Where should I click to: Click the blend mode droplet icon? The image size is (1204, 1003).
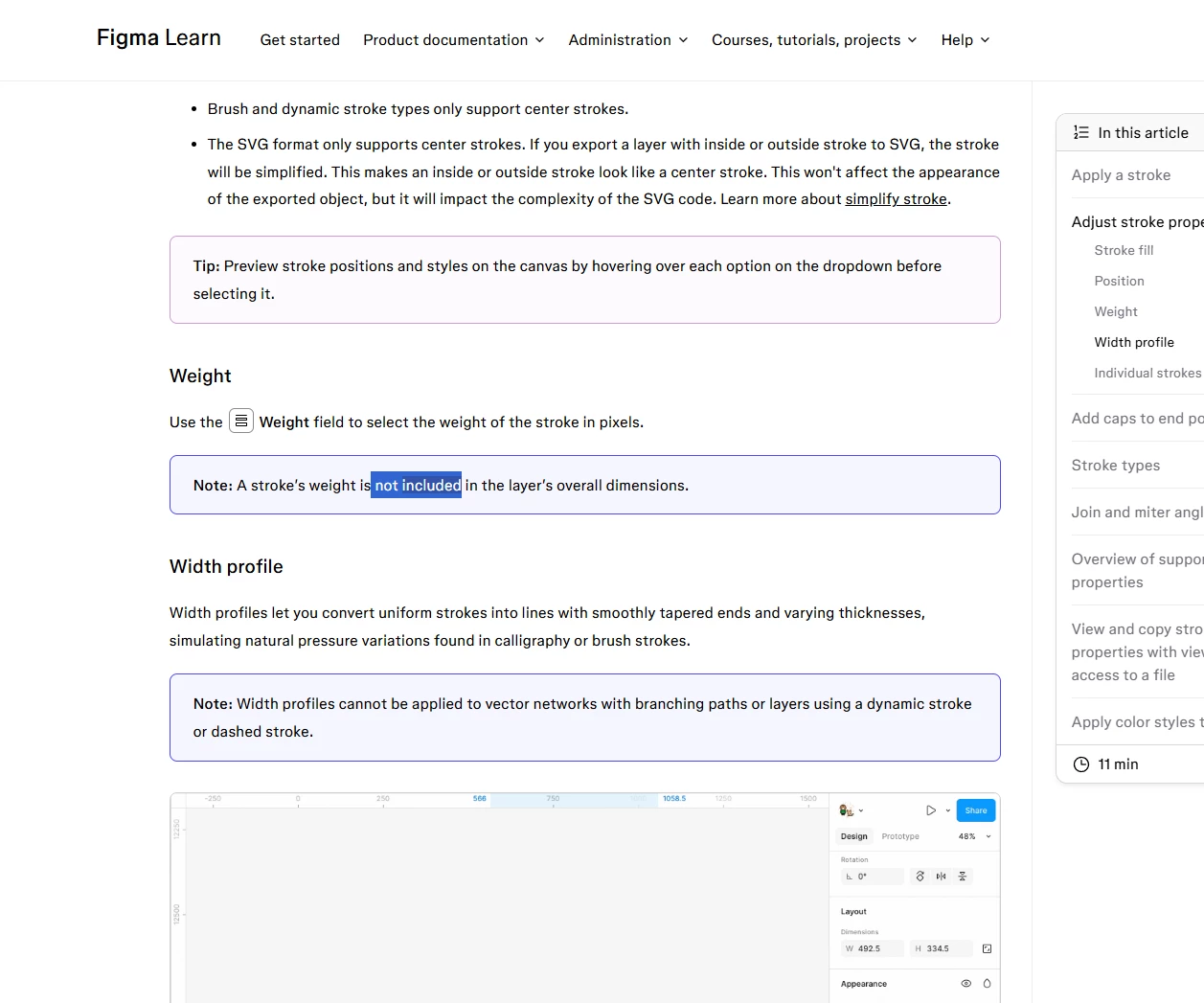click(x=987, y=984)
